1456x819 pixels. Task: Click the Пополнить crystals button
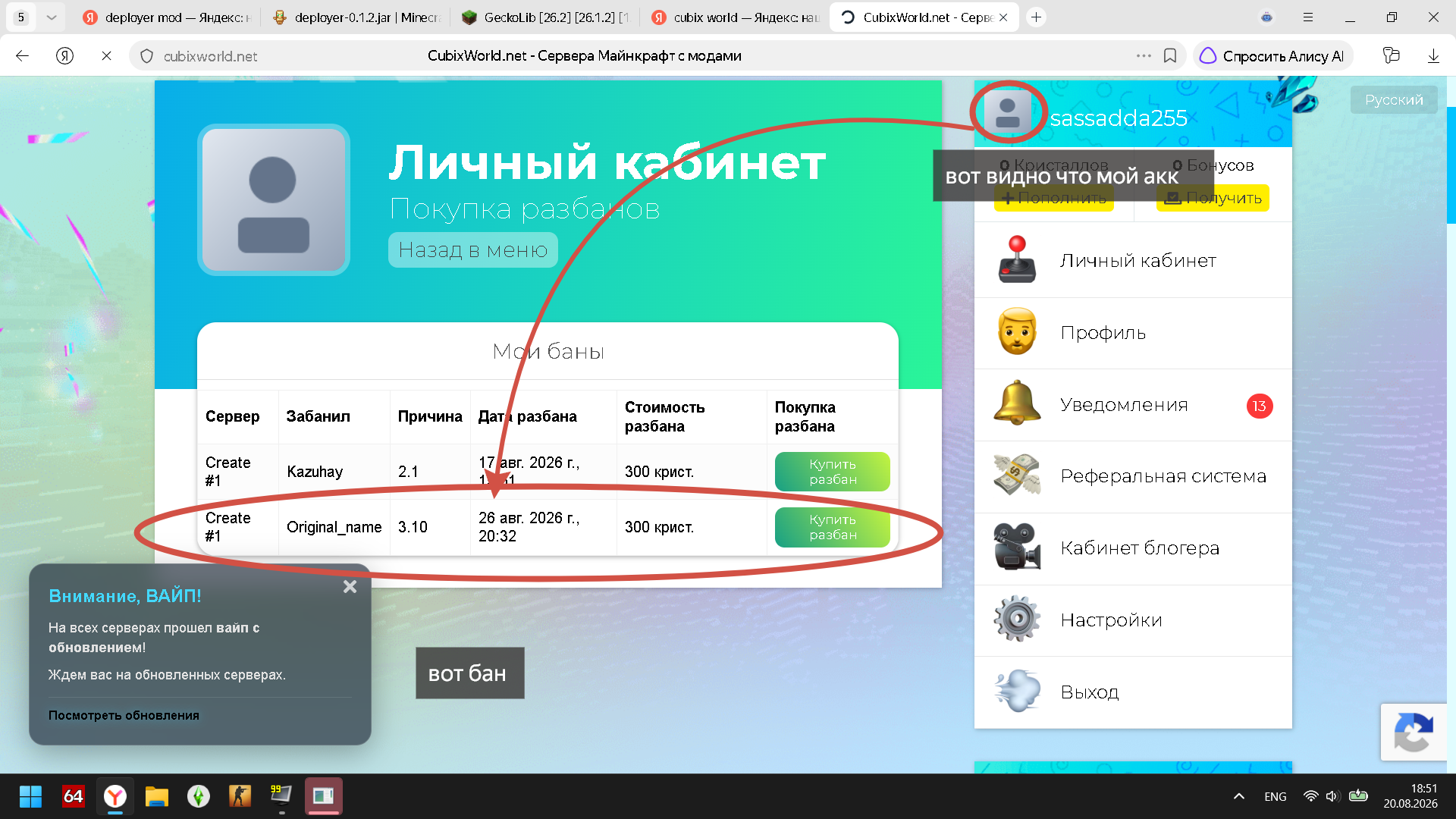tap(1054, 198)
